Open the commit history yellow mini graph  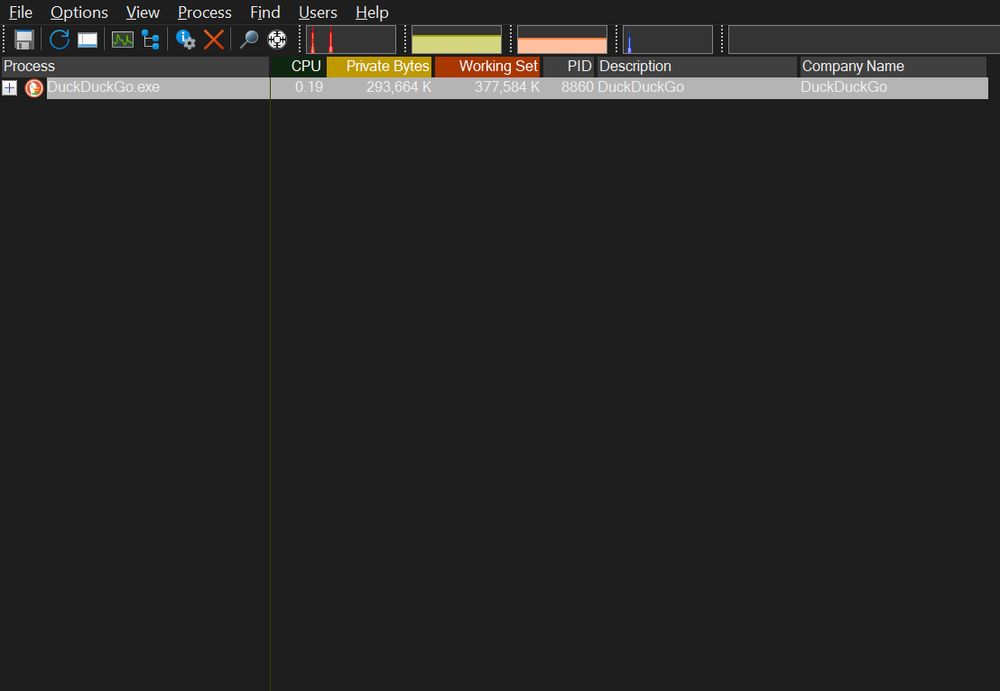tap(457, 40)
